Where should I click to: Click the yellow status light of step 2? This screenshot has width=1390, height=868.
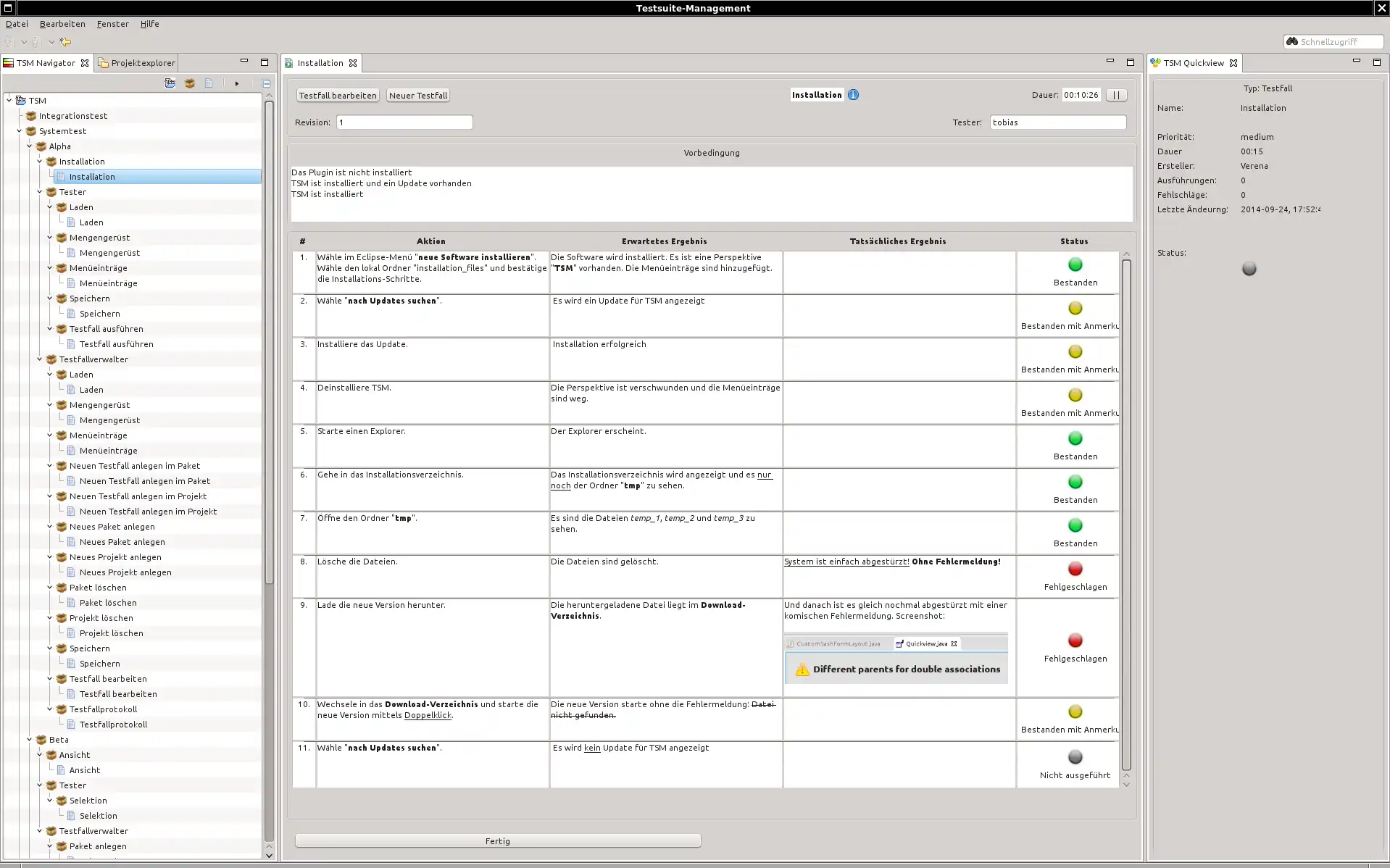(x=1075, y=308)
